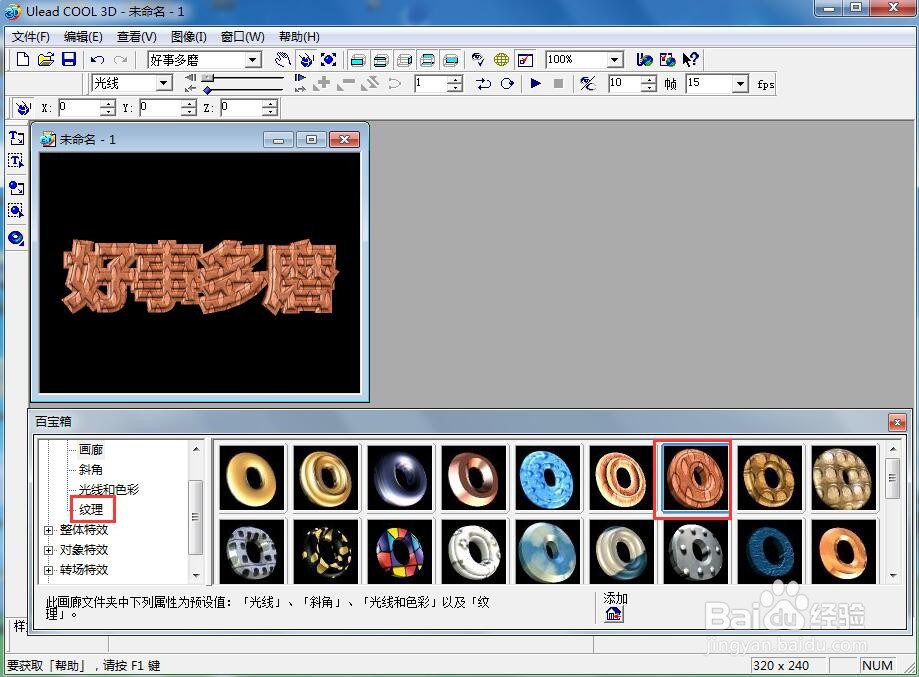Undo the last action
This screenshot has width=919, height=677.
tap(97, 60)
